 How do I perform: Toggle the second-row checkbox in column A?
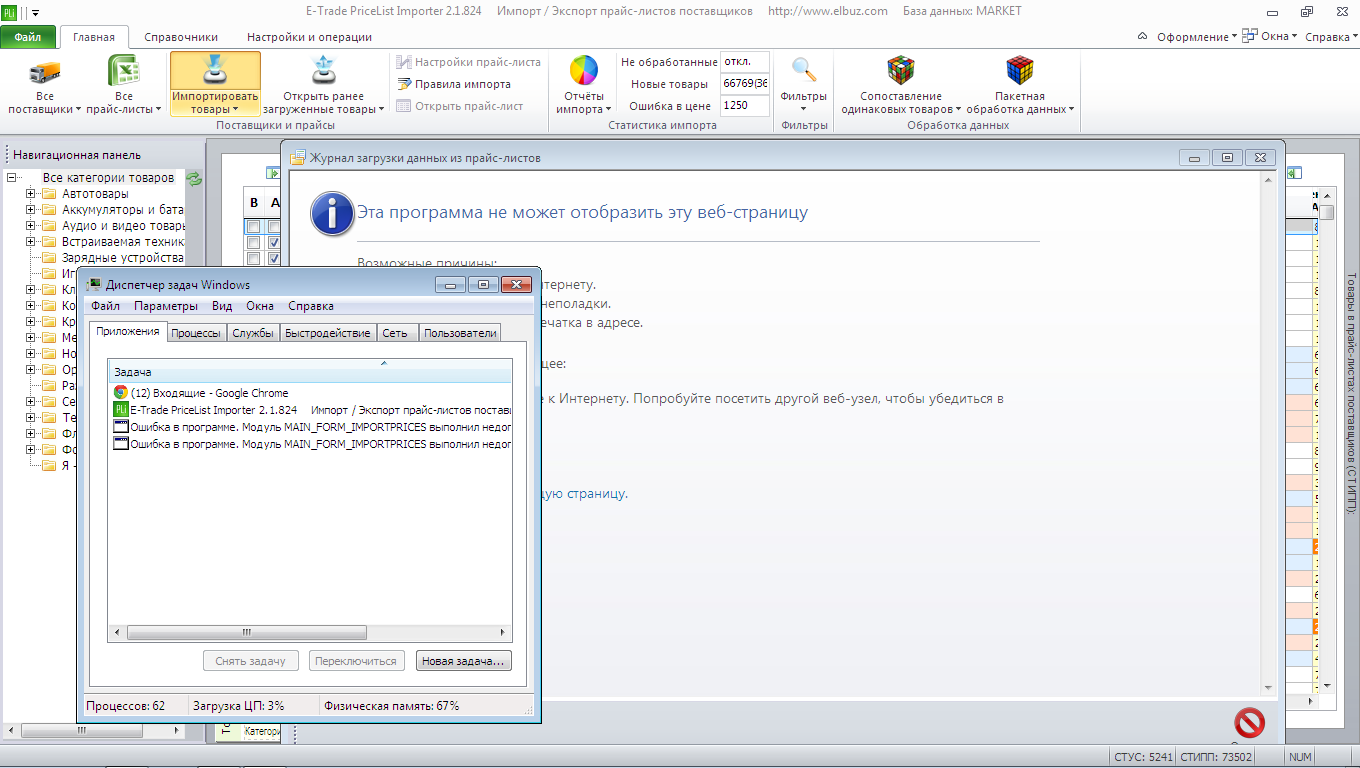click(275, 243)
